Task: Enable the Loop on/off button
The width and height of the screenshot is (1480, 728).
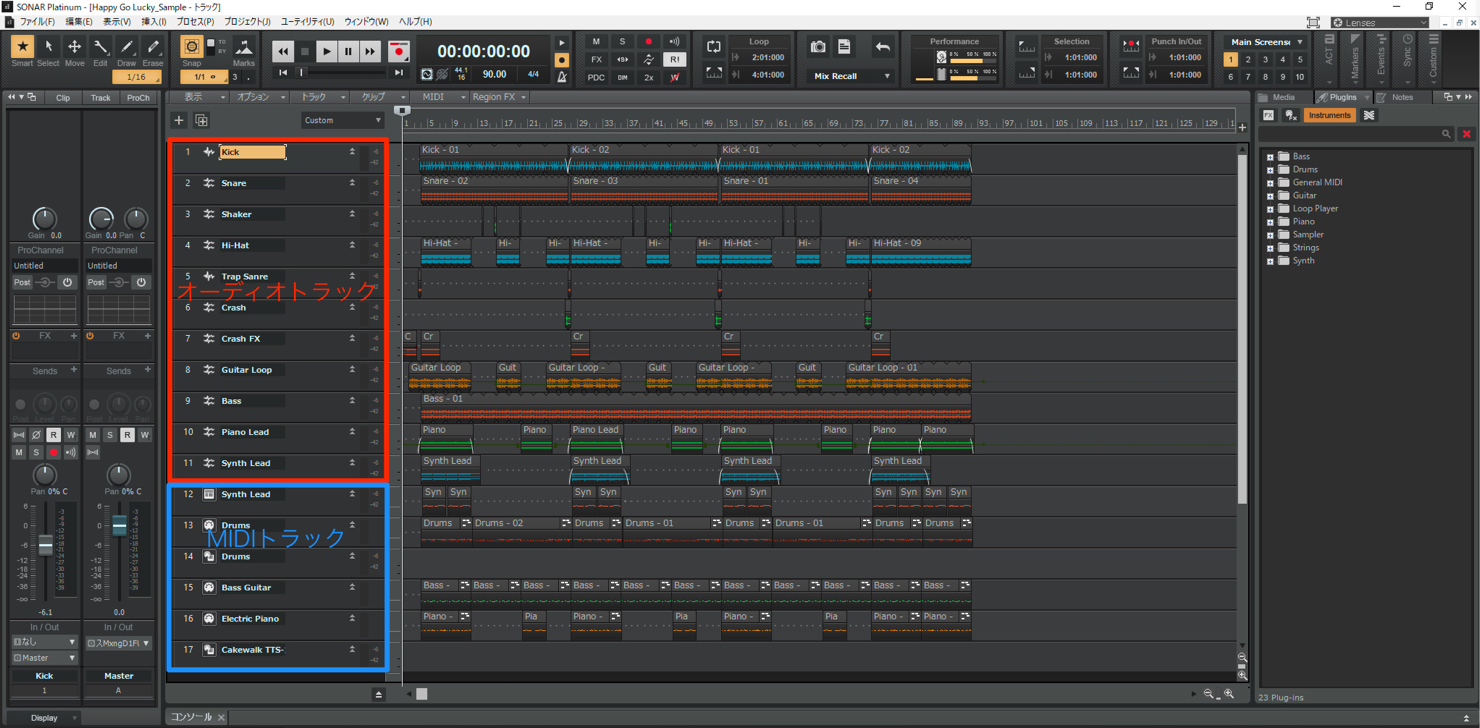Action: pyautogui.click(x=714, y=47)
